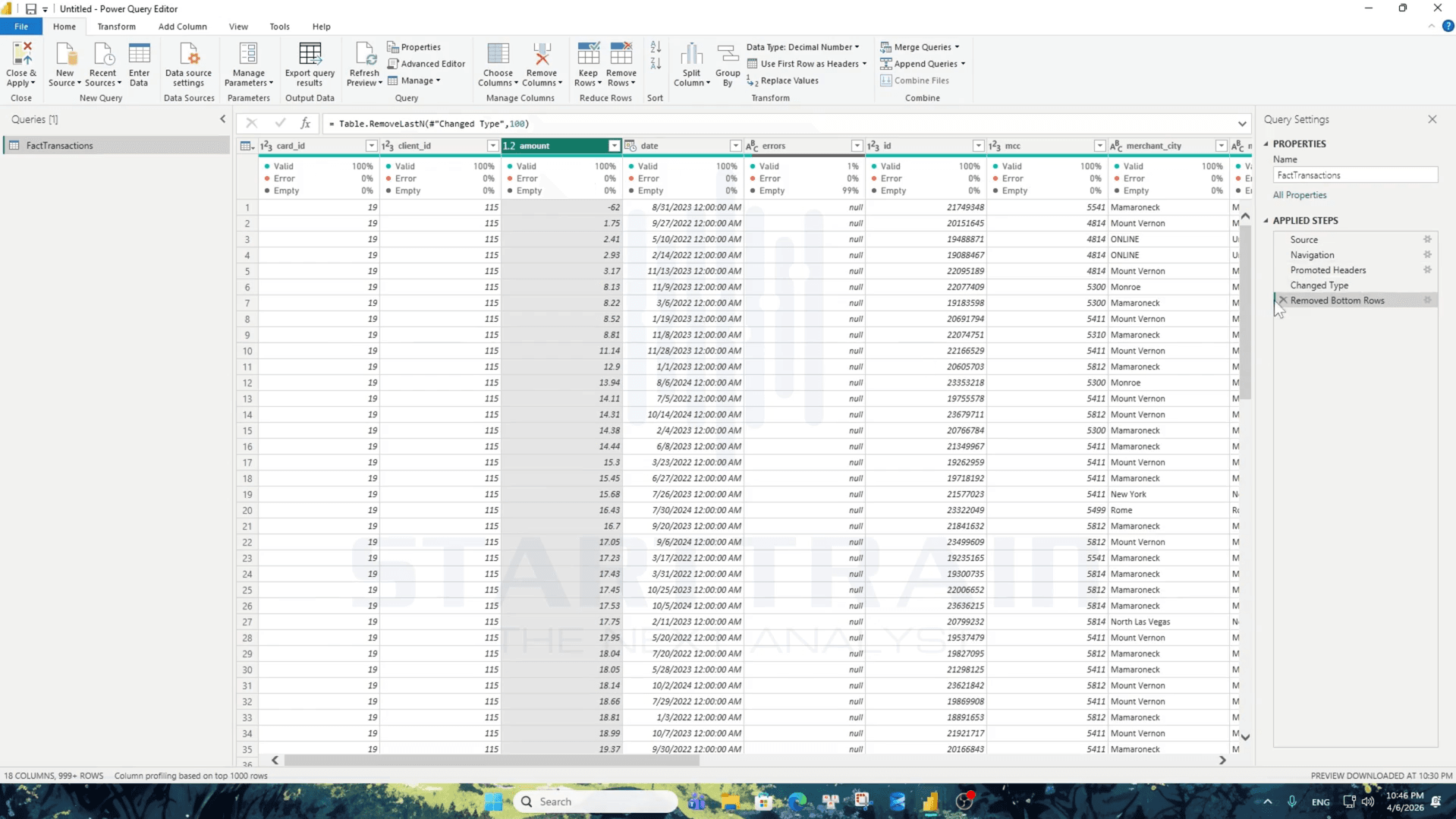Open gear settings for Source step

click(1427, 239)
